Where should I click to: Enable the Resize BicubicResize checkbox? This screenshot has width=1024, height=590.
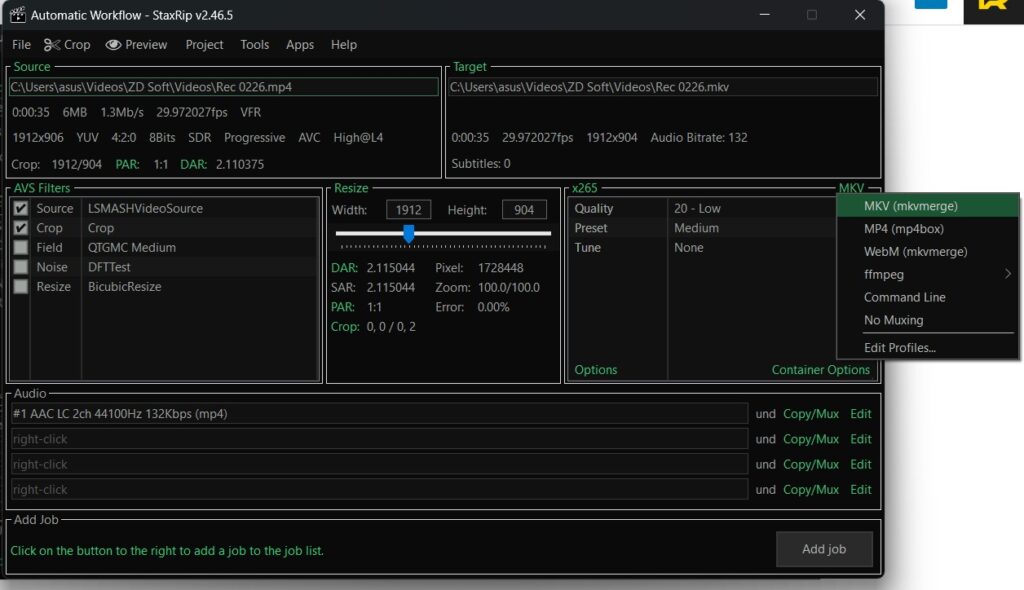pos(21,287)
